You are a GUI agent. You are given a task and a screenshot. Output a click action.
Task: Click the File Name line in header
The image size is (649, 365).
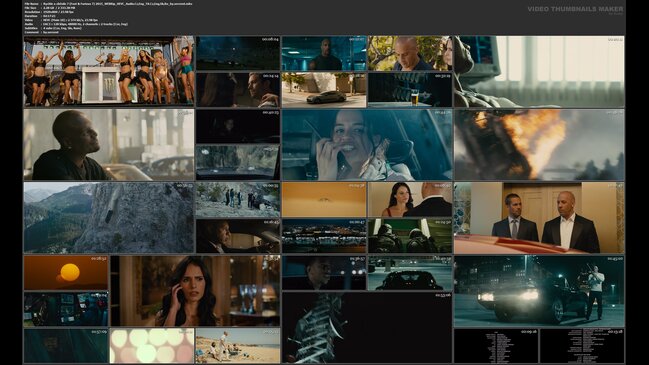coord(108,4)
